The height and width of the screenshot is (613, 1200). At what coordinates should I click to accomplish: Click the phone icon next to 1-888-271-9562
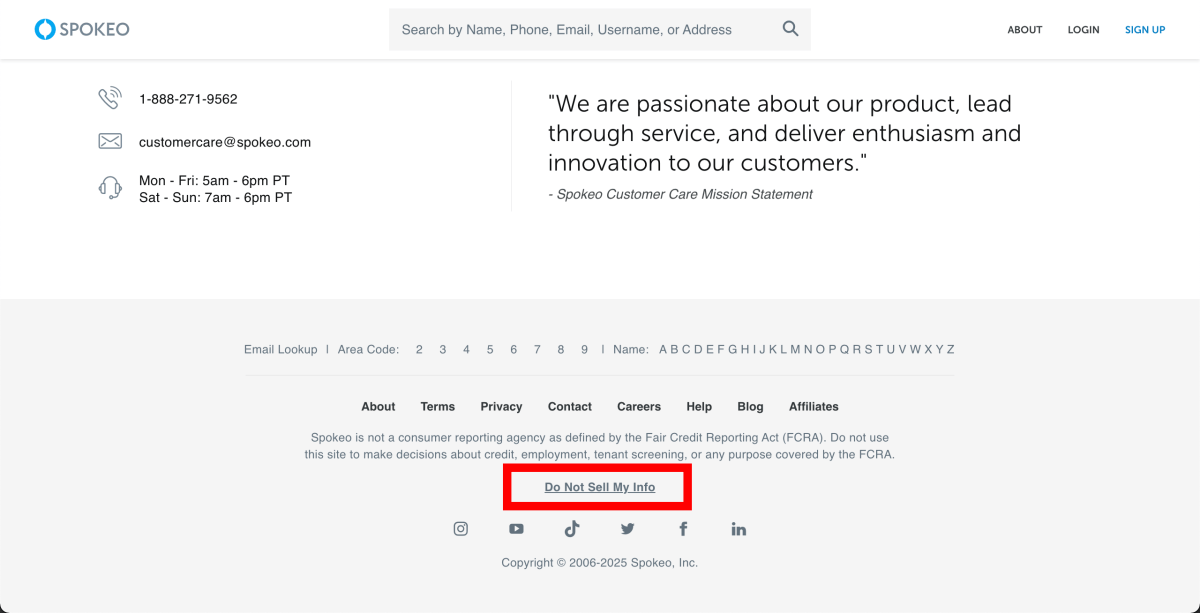110,98
